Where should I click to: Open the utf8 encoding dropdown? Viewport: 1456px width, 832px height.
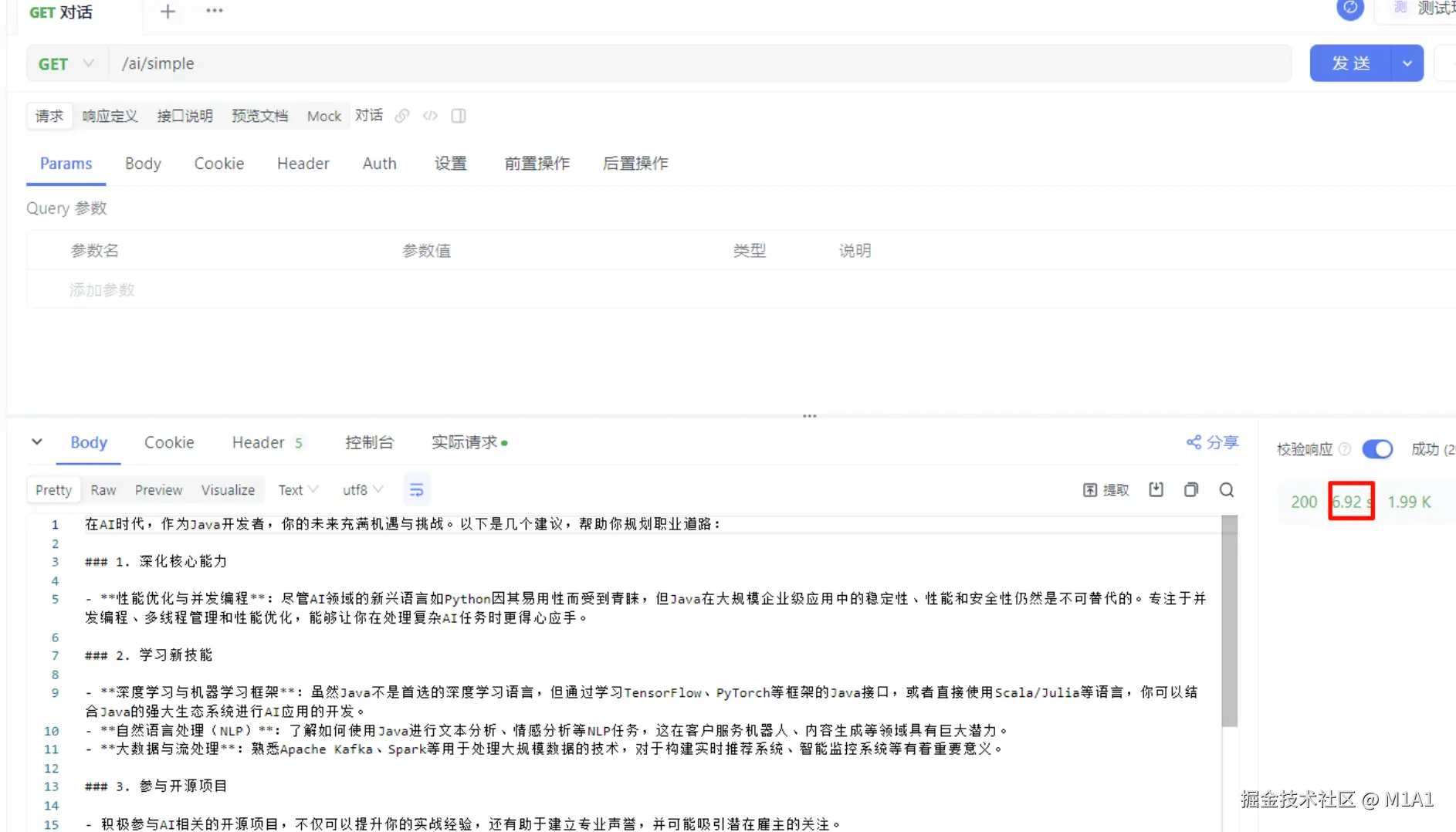(361, 489)
